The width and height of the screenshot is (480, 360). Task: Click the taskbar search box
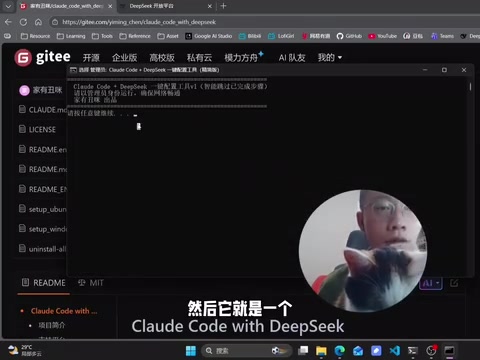[247, 351]
